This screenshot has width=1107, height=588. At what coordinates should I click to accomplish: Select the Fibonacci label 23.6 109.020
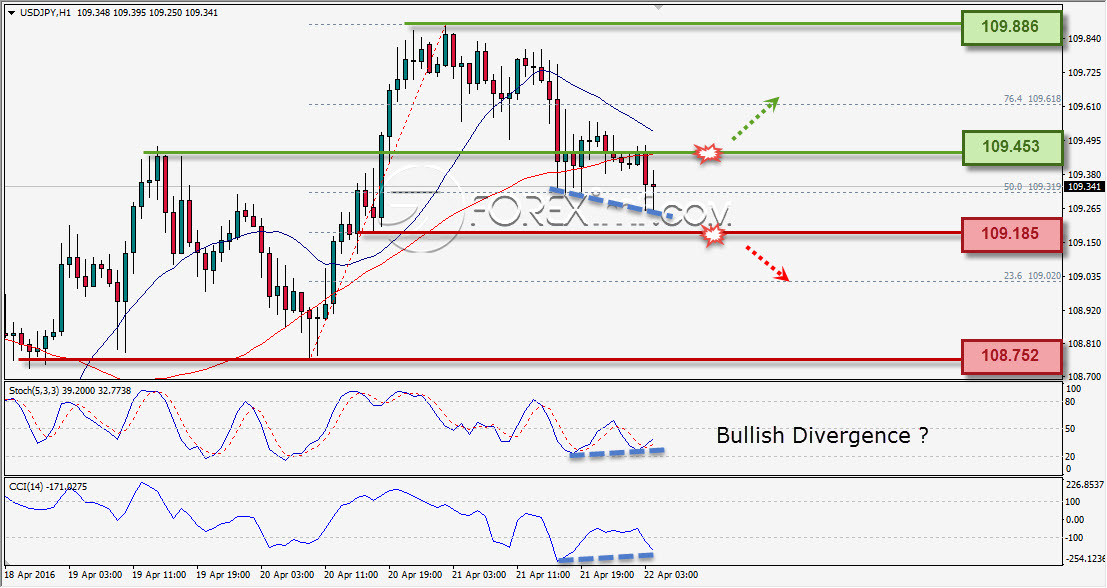[1032, 276]
